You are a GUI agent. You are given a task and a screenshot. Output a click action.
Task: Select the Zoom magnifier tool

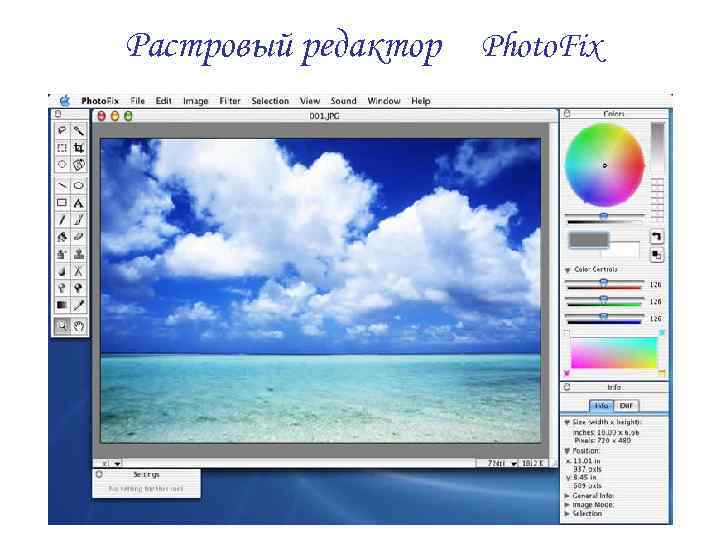(x=62, y=326)
